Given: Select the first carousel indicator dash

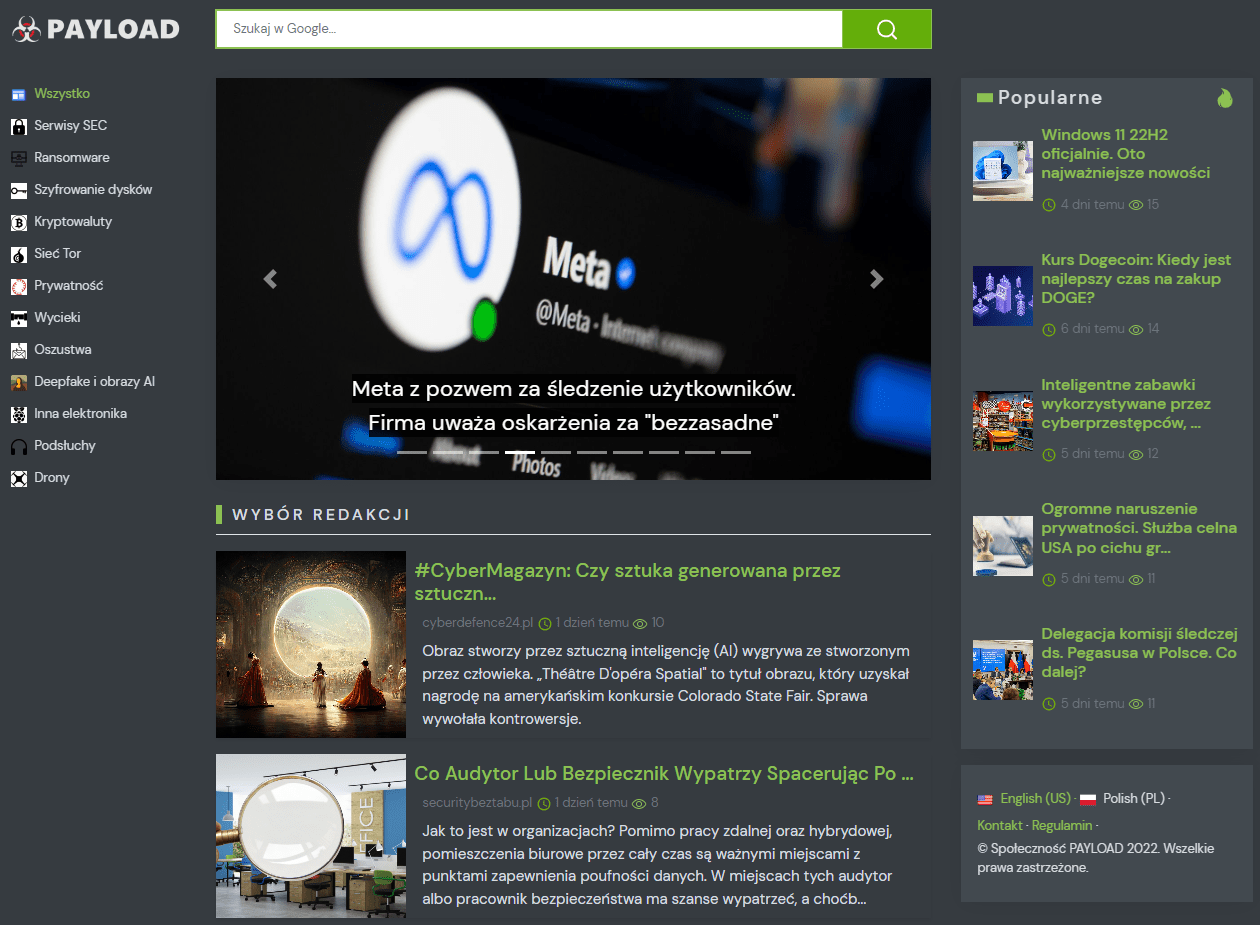Looking at the screenshot, I should [x=412, y=452].
